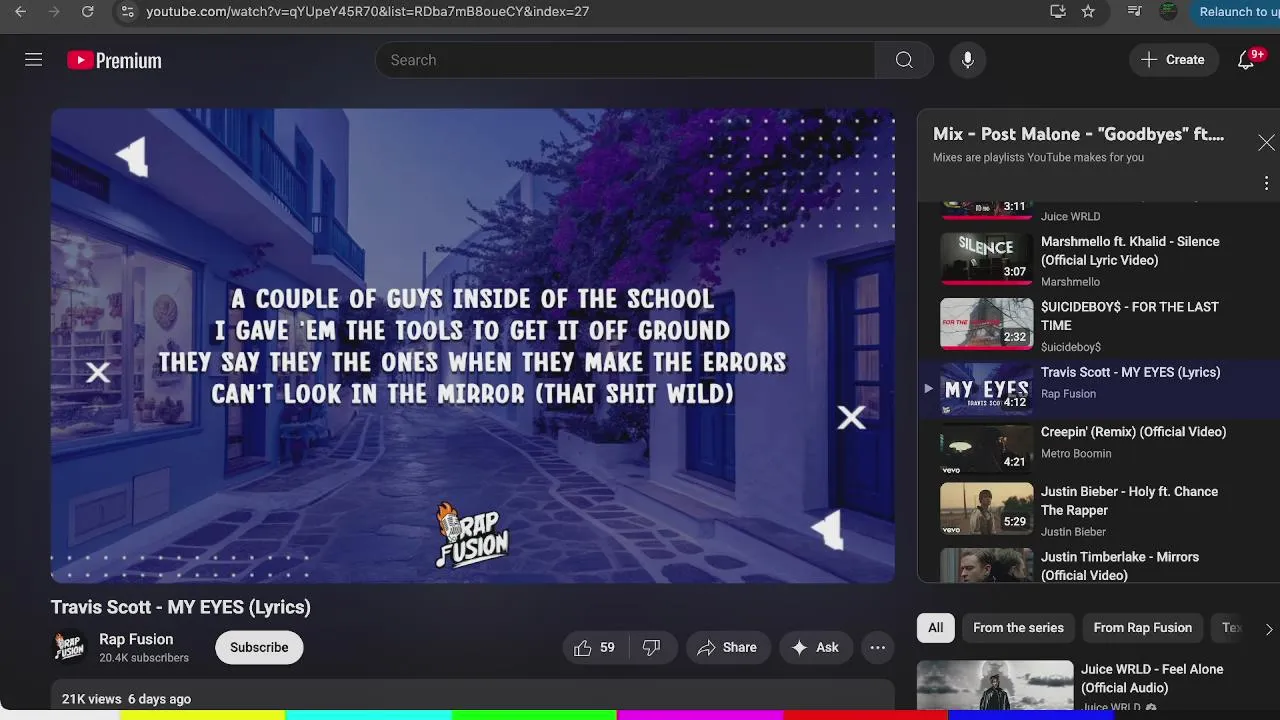The image size is (1280, 720).
Task: Go to YouTube Premium home logo
Action: 114,61
